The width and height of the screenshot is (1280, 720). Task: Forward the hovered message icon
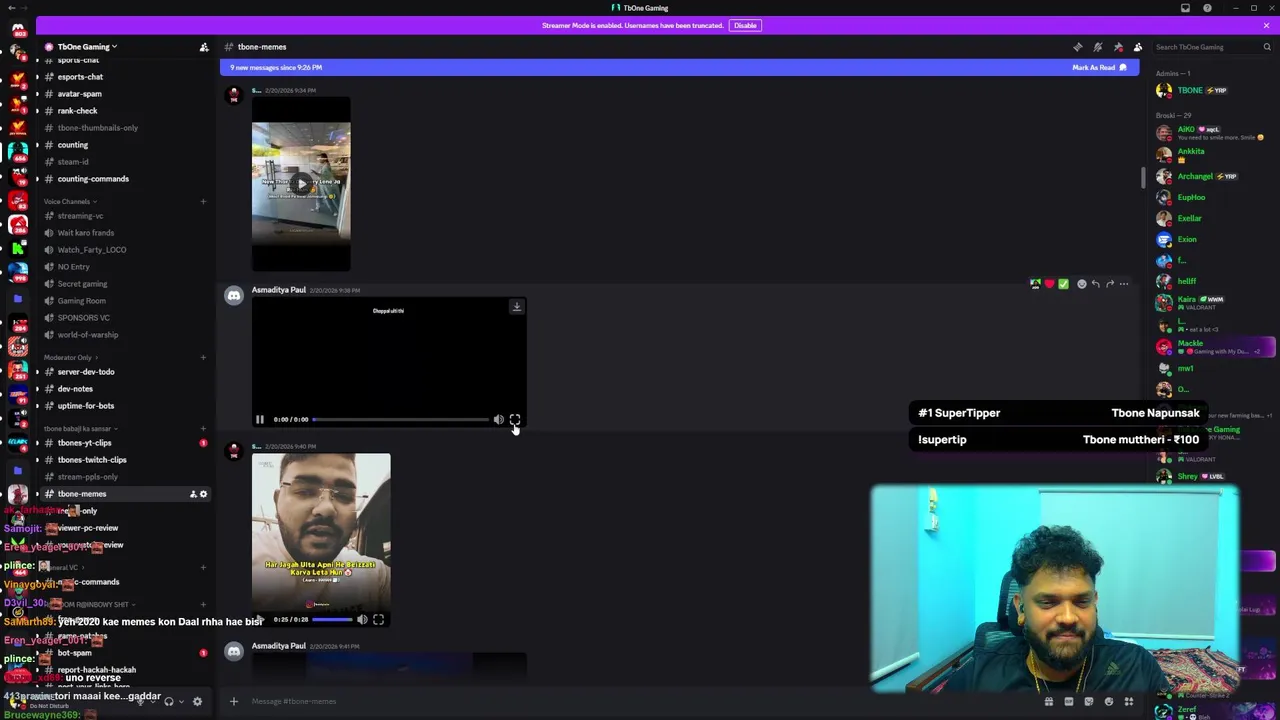pos(1110,284)
